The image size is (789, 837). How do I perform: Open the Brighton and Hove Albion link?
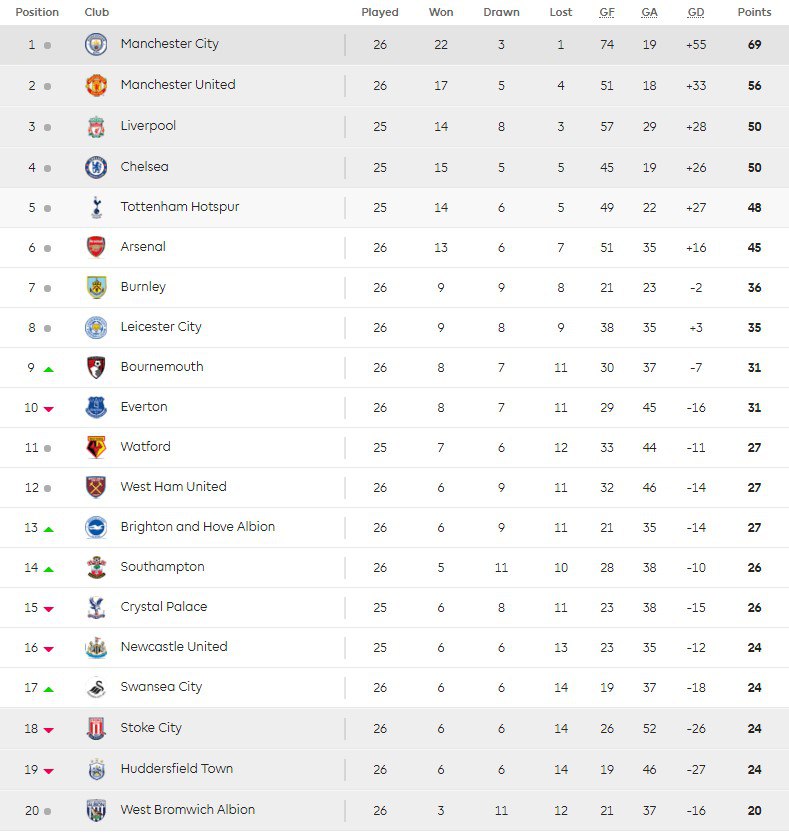[x=198, y=526]
